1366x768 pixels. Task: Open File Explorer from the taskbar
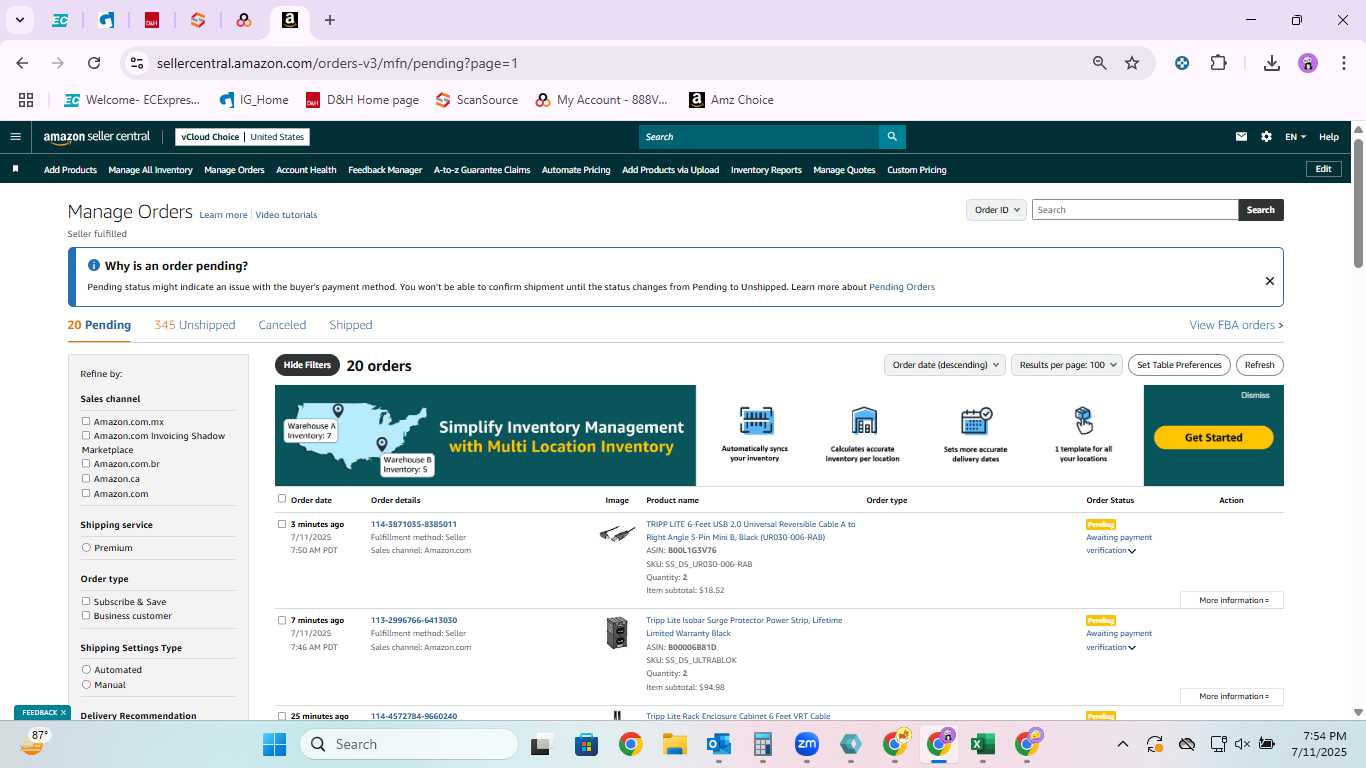(674, 744)
